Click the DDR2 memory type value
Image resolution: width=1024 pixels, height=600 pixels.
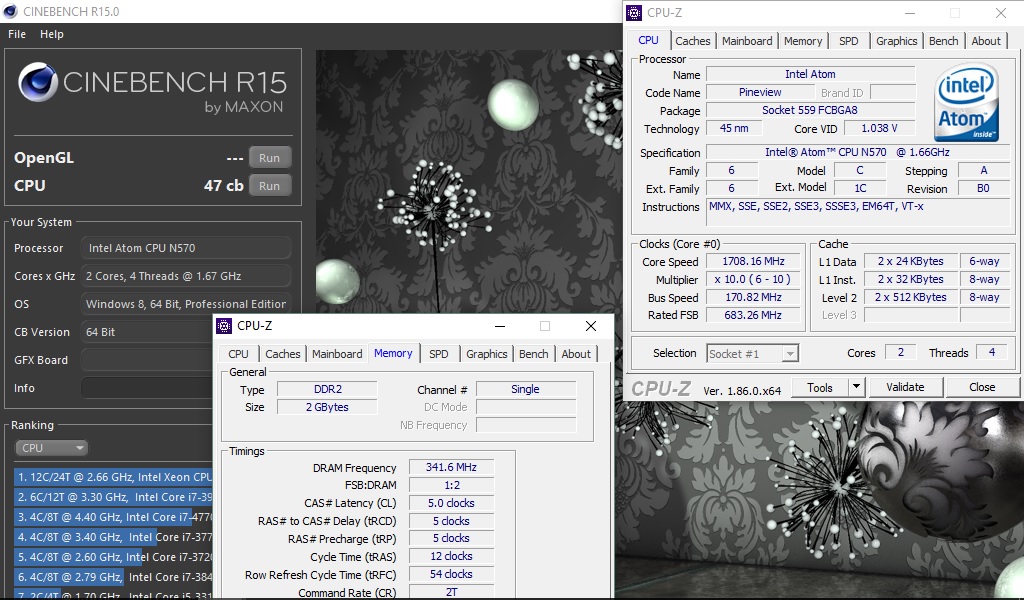click(327, 389)
